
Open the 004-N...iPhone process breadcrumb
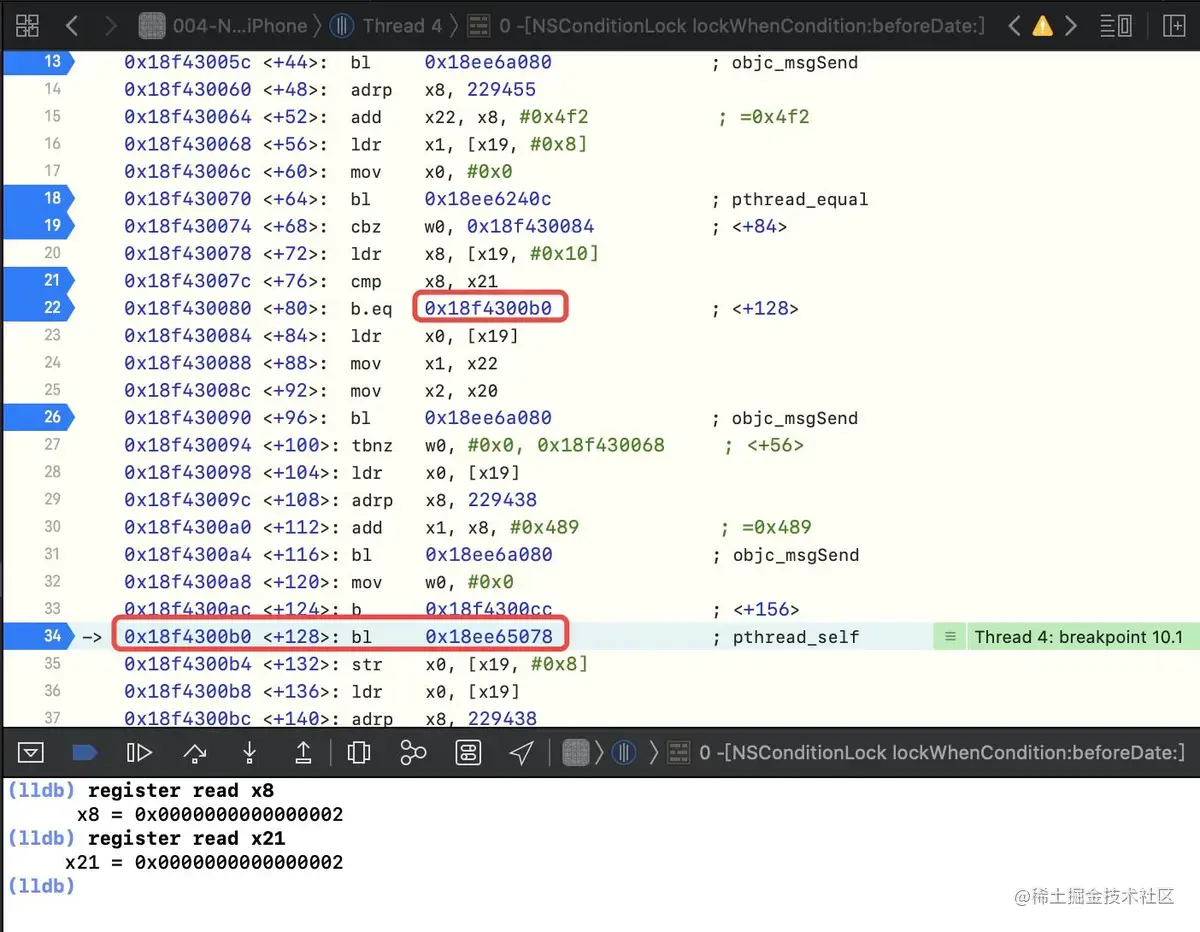tap(222, 26)
